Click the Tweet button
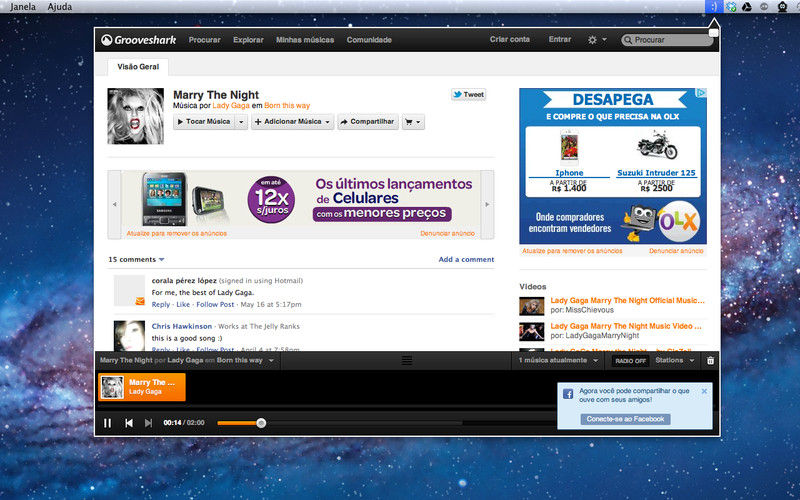The image size is (800, 500). click(x=468, y=94)
